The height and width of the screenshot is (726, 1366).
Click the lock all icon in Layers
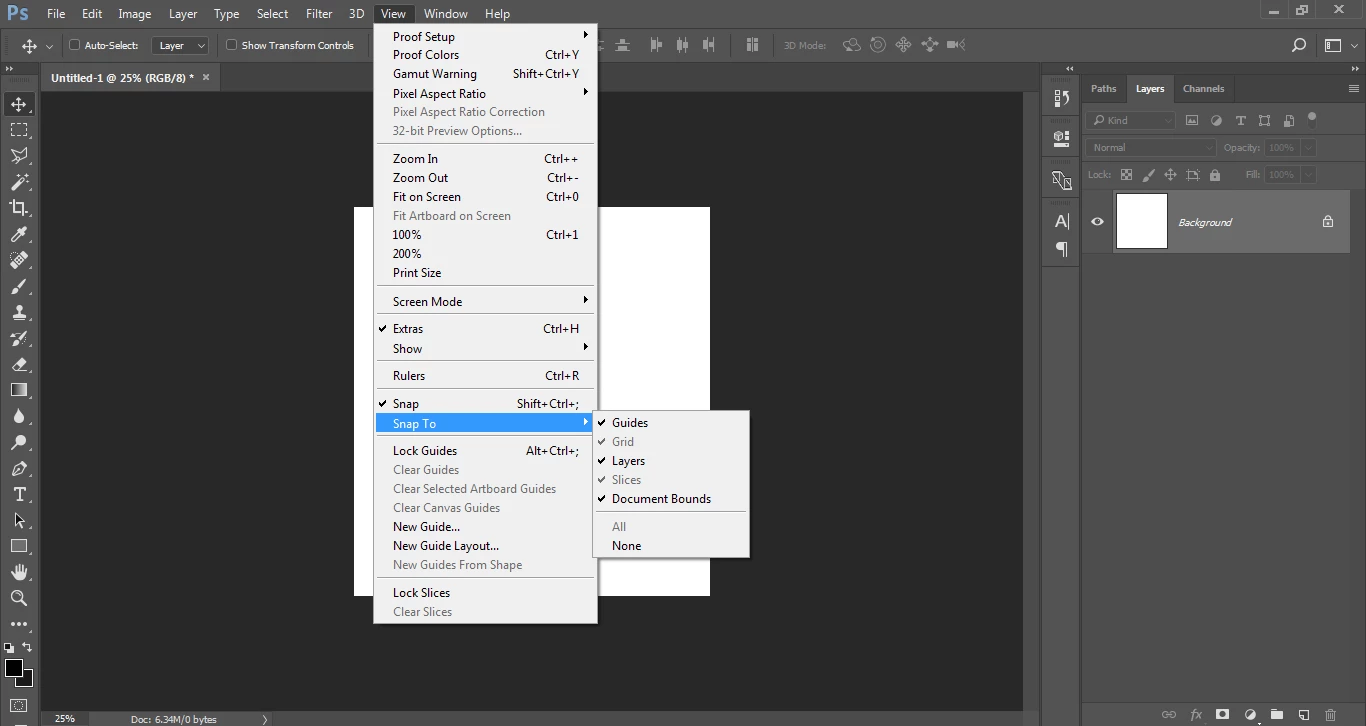(x=1215, y=175)
